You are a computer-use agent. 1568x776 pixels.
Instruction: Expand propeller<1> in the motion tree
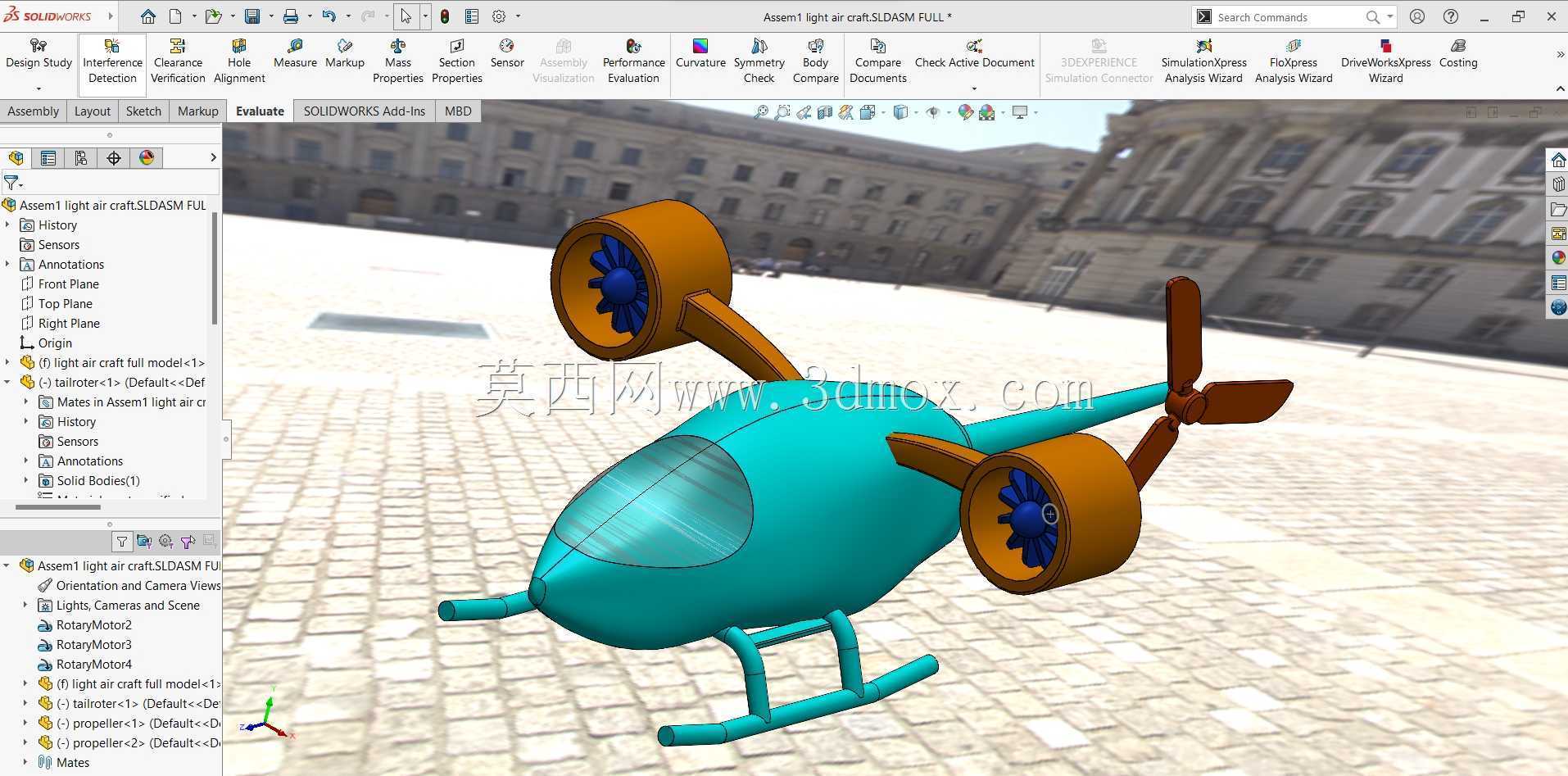tap(25, 723)
